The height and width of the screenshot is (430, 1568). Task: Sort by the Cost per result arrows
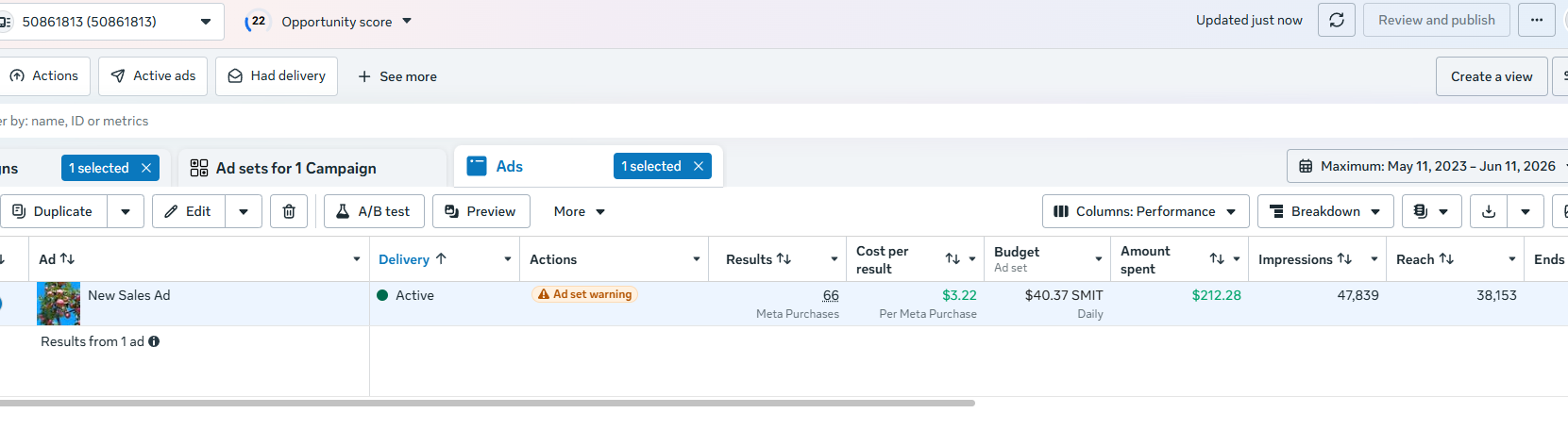(x=953, y=258)
